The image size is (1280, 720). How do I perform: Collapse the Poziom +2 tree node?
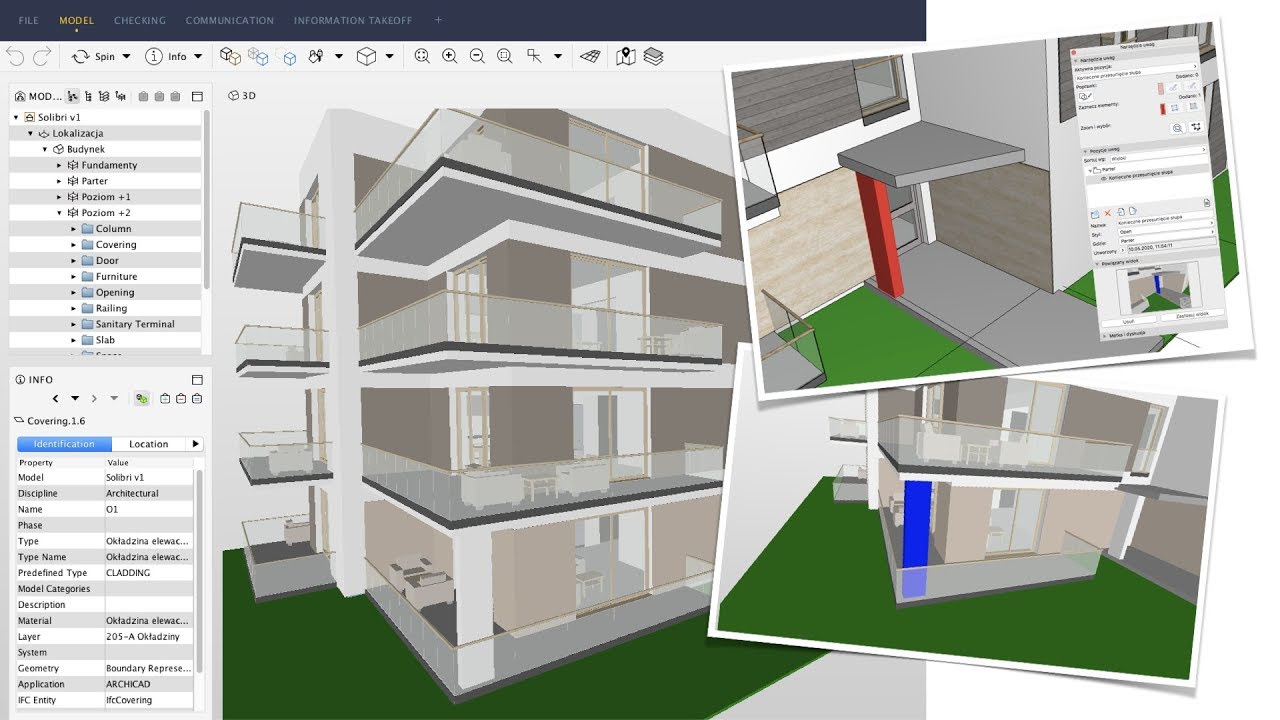[x=60, y=213]
